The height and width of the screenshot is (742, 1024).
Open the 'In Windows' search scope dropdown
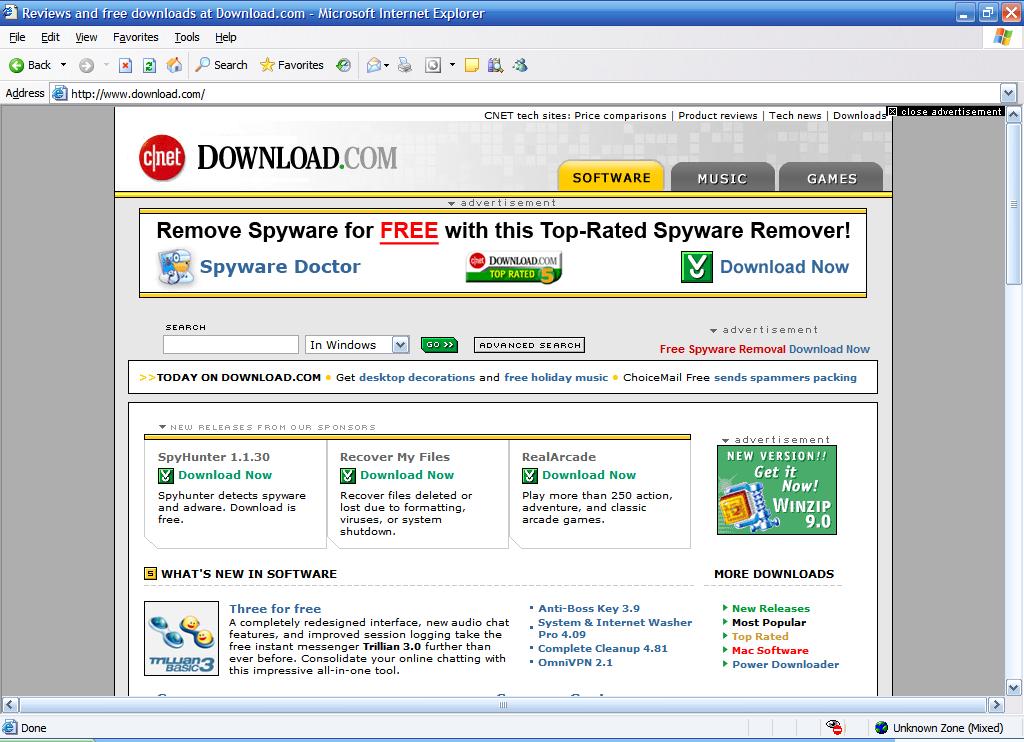click(400, 344)
